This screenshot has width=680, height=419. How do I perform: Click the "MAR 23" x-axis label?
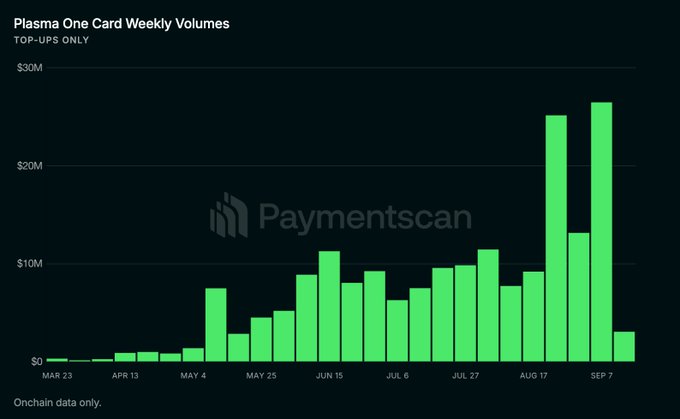57,376
